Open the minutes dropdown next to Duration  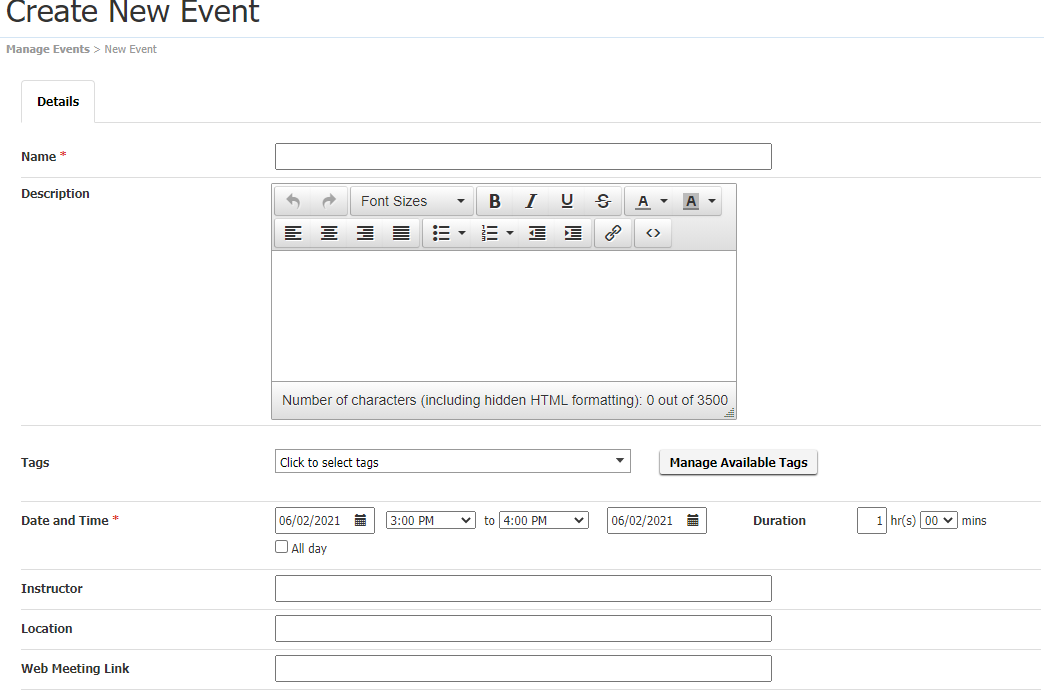click(938, 520)
